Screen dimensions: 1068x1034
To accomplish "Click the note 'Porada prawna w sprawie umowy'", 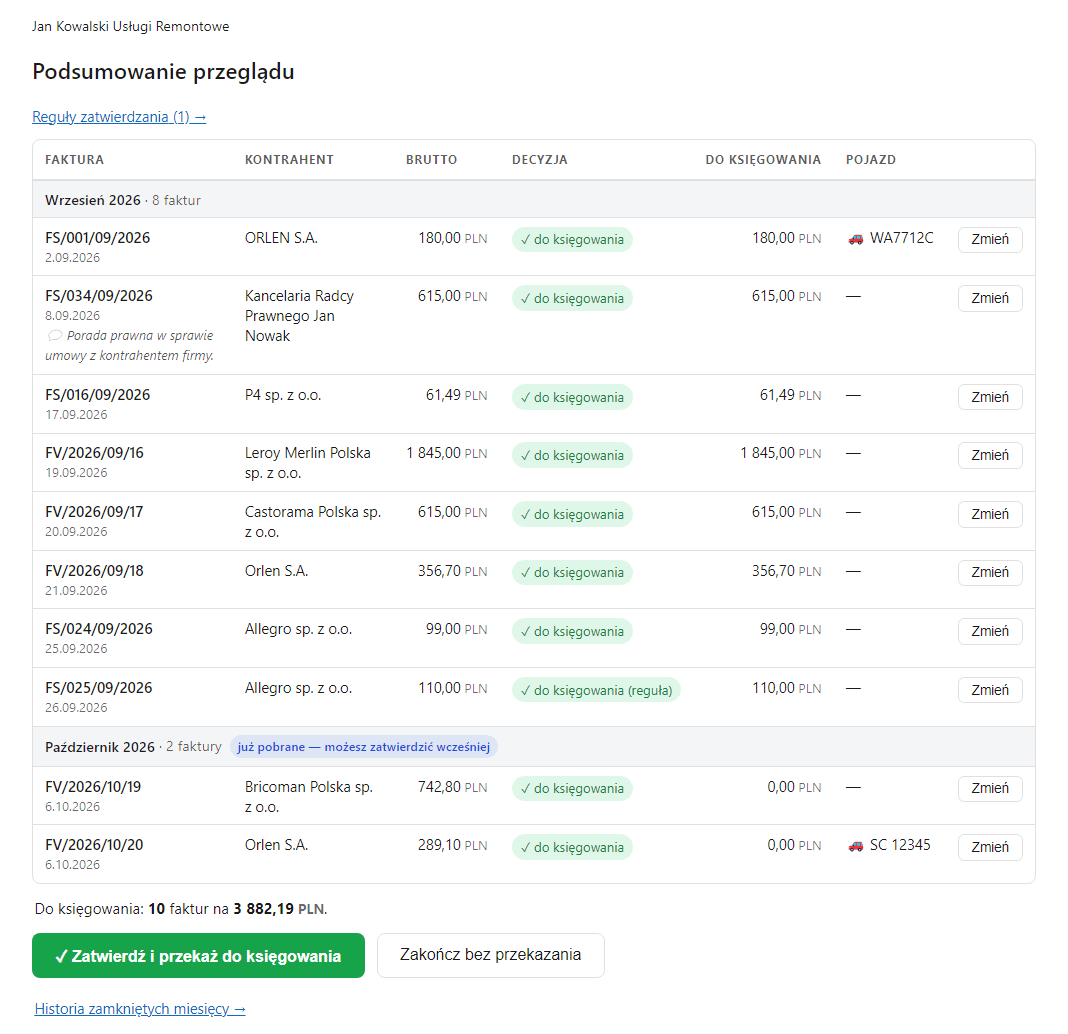I will (x=129, y=345).
